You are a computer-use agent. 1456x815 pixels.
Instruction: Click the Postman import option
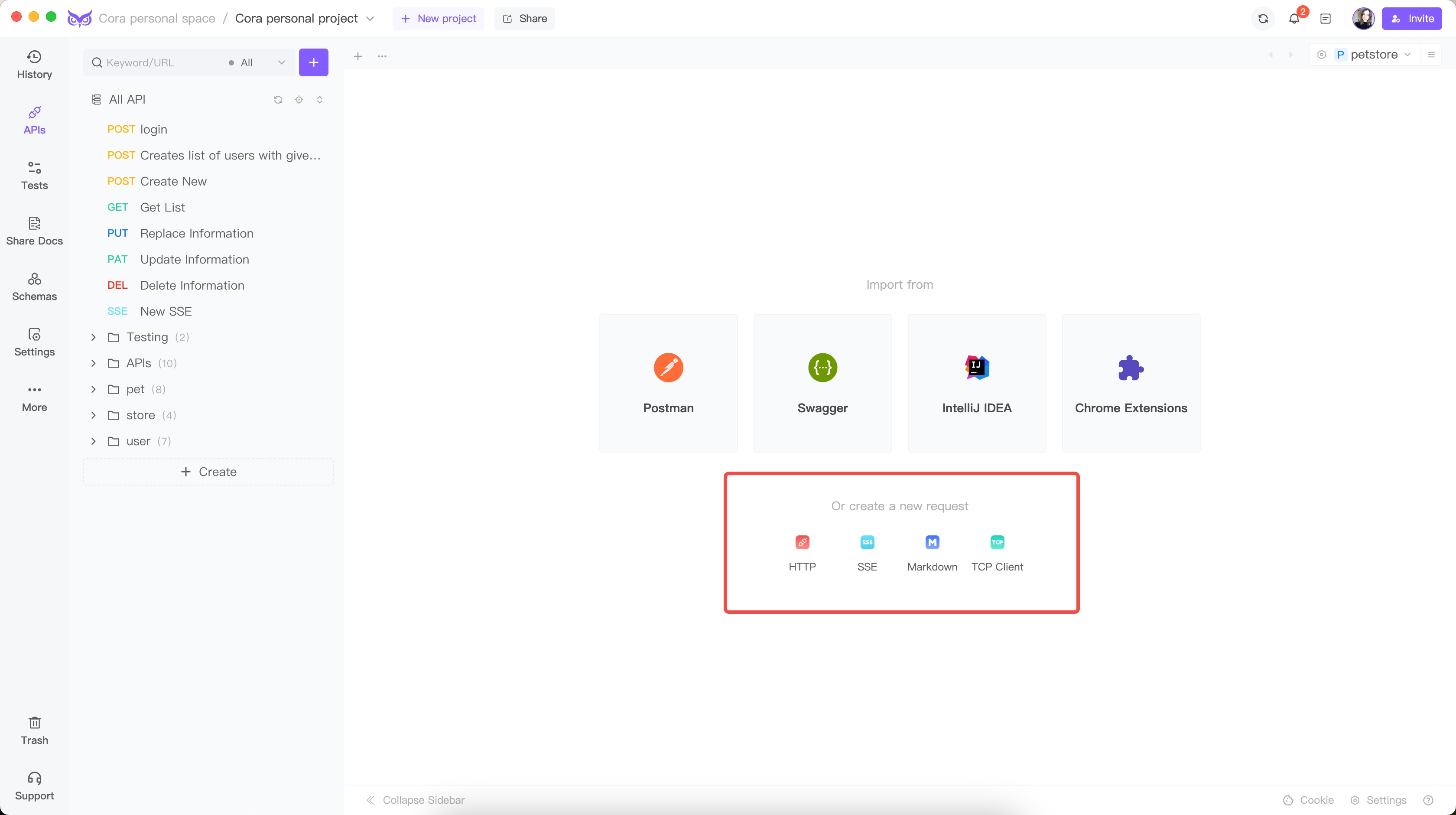tap(668, 382)
